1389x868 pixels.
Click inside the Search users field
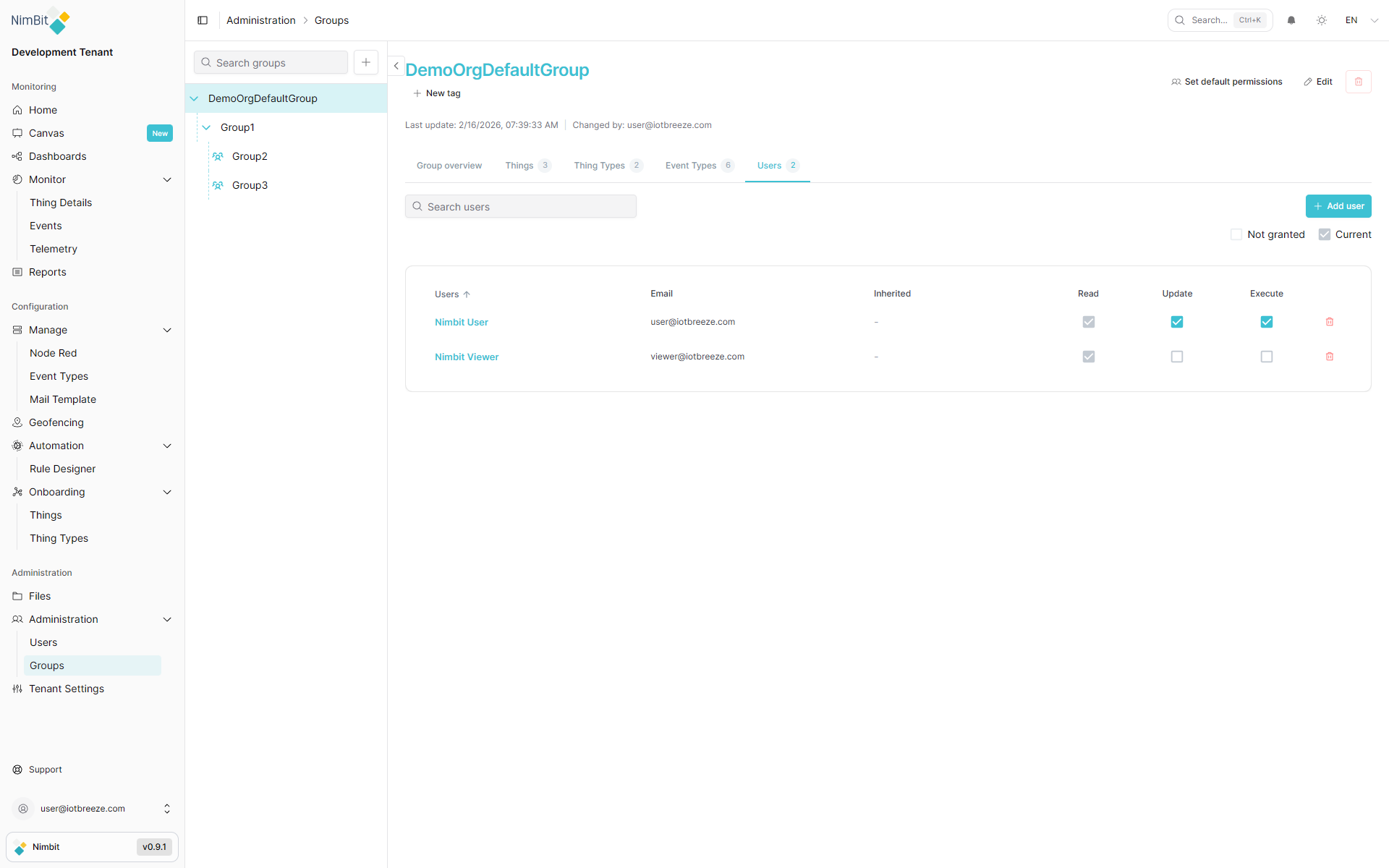tap(521, 206)
